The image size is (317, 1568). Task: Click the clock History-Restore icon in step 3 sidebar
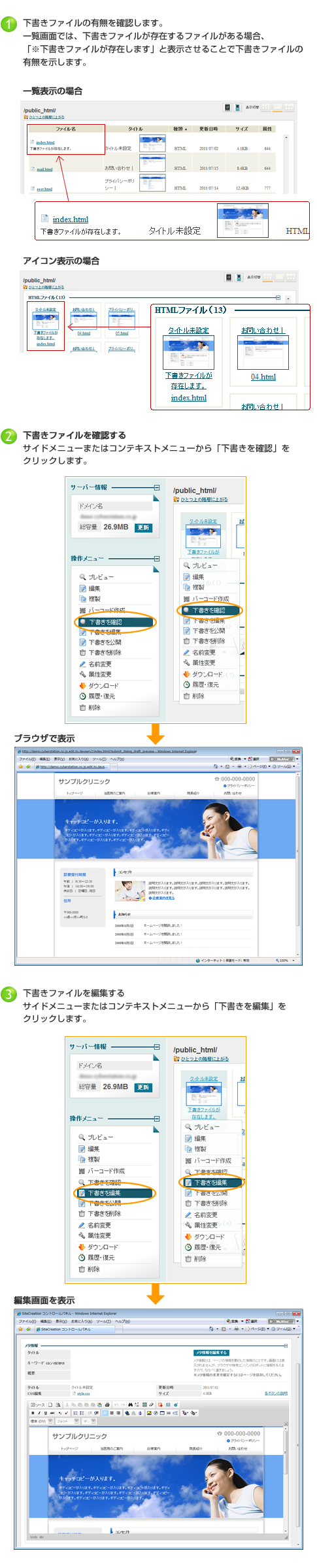(82, 1257)
